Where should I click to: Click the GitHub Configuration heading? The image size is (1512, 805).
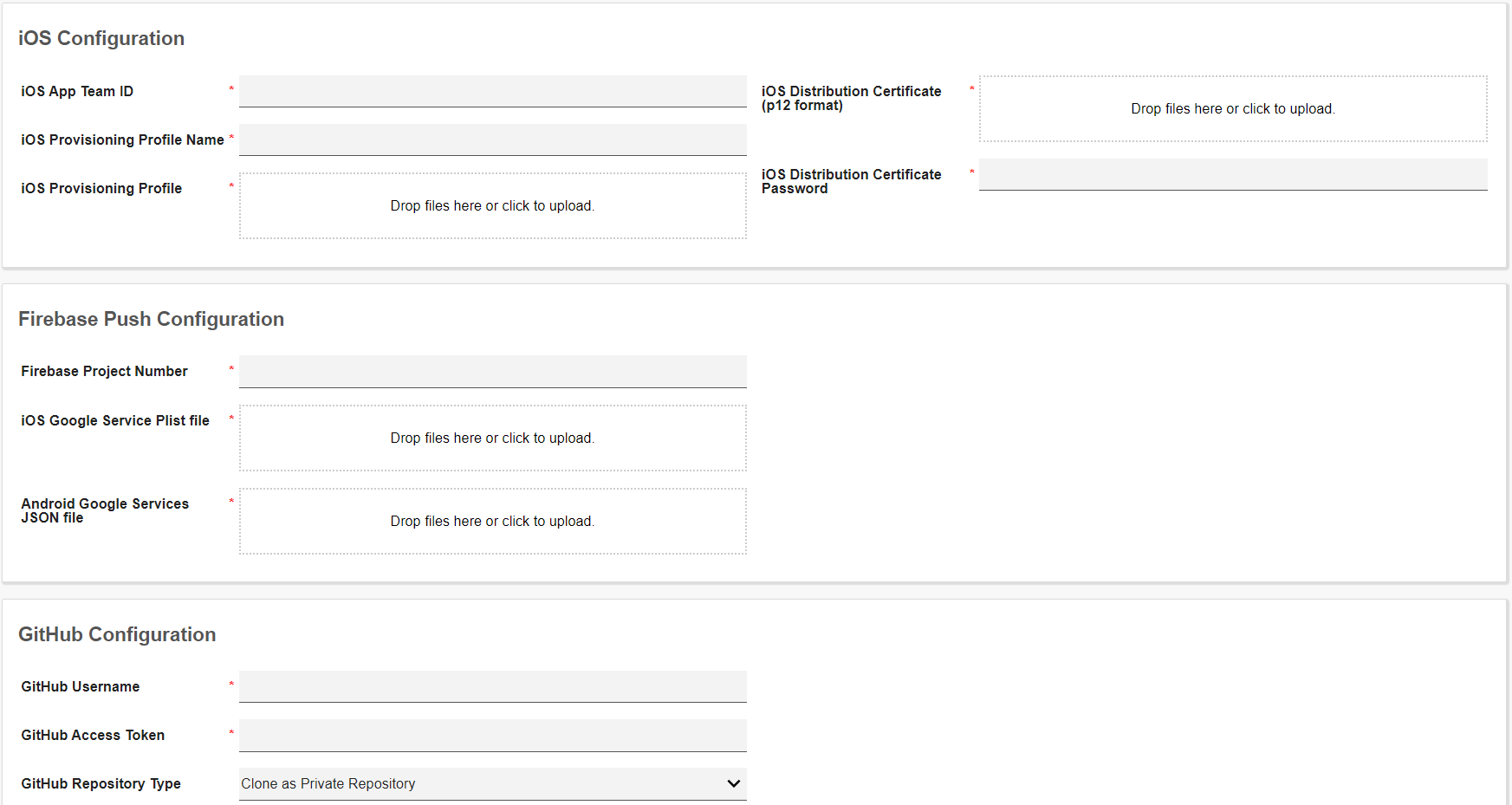tap(117, 634)
